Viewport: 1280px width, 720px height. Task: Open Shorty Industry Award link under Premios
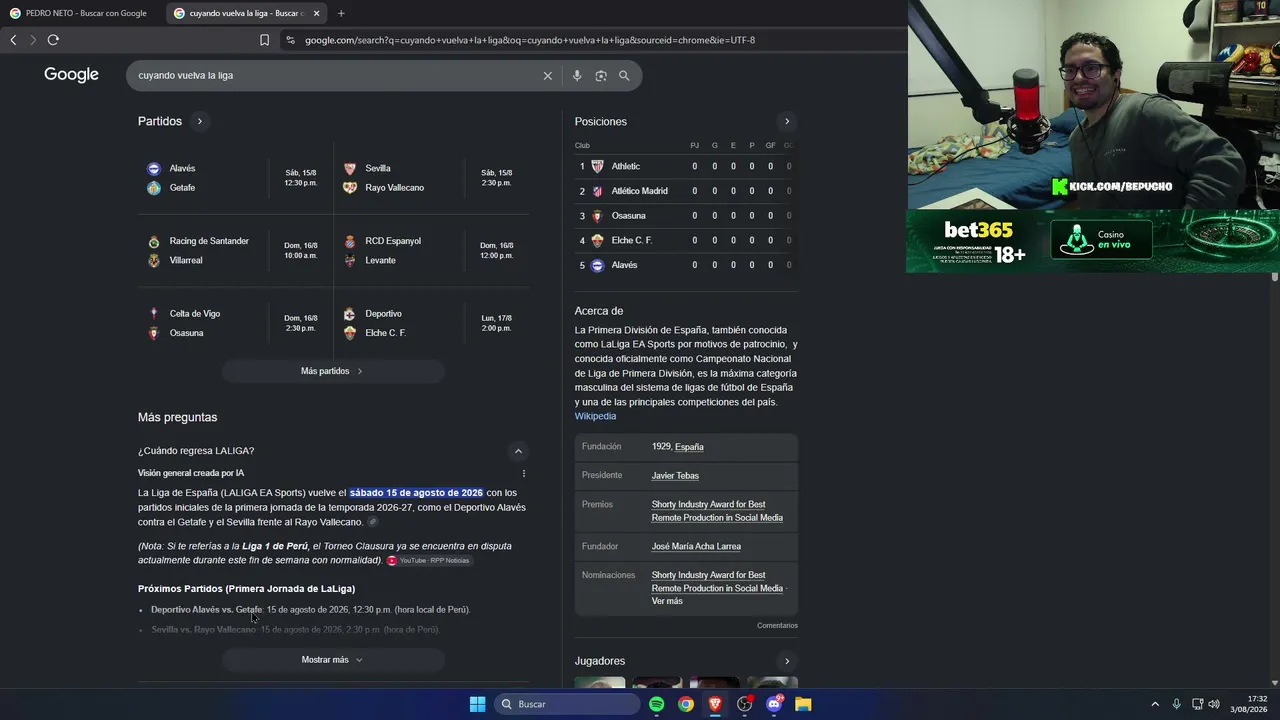(717, 511)
